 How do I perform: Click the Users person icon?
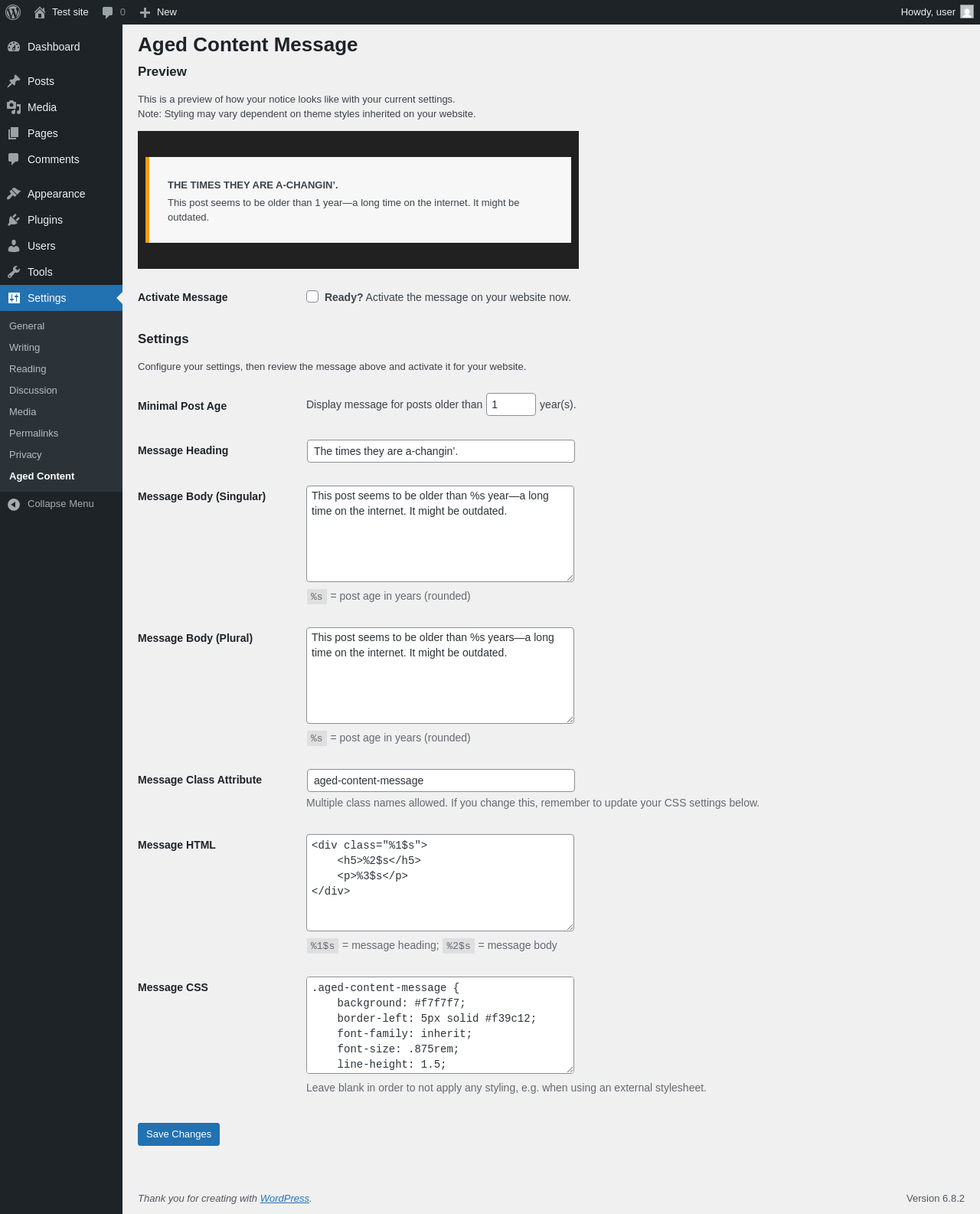click(14, 246)
